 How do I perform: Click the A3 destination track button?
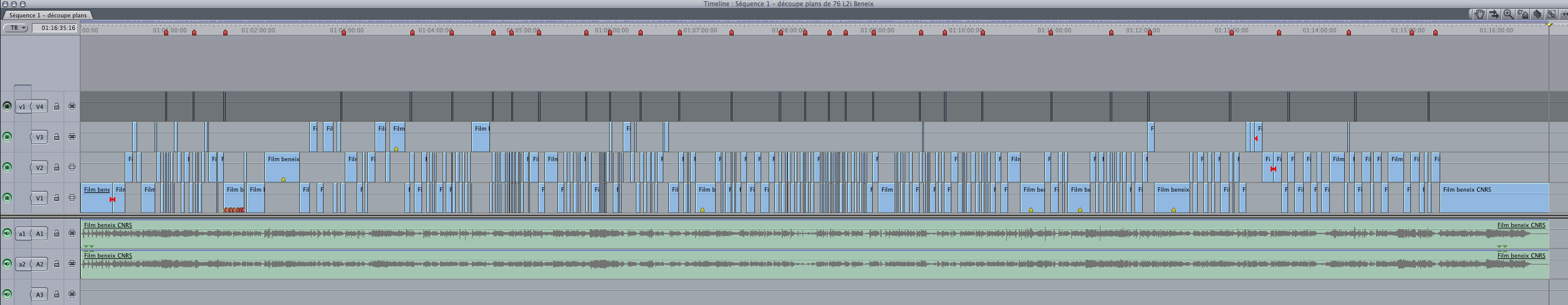(x=39, y=294)
